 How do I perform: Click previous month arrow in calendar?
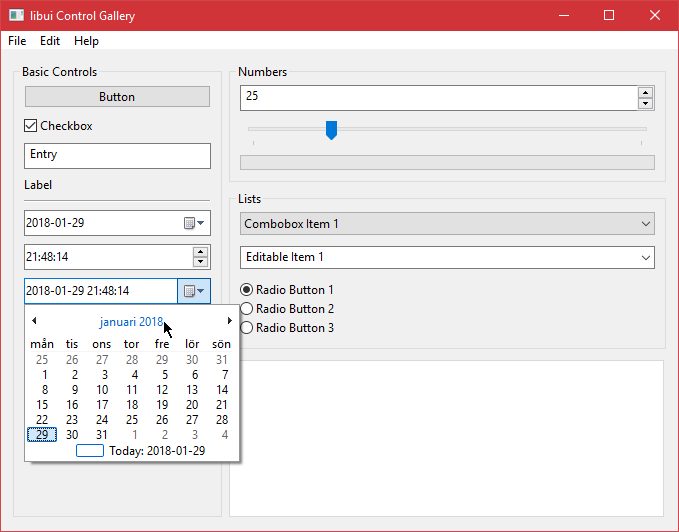pyautogui.click(x=34, y=321)
